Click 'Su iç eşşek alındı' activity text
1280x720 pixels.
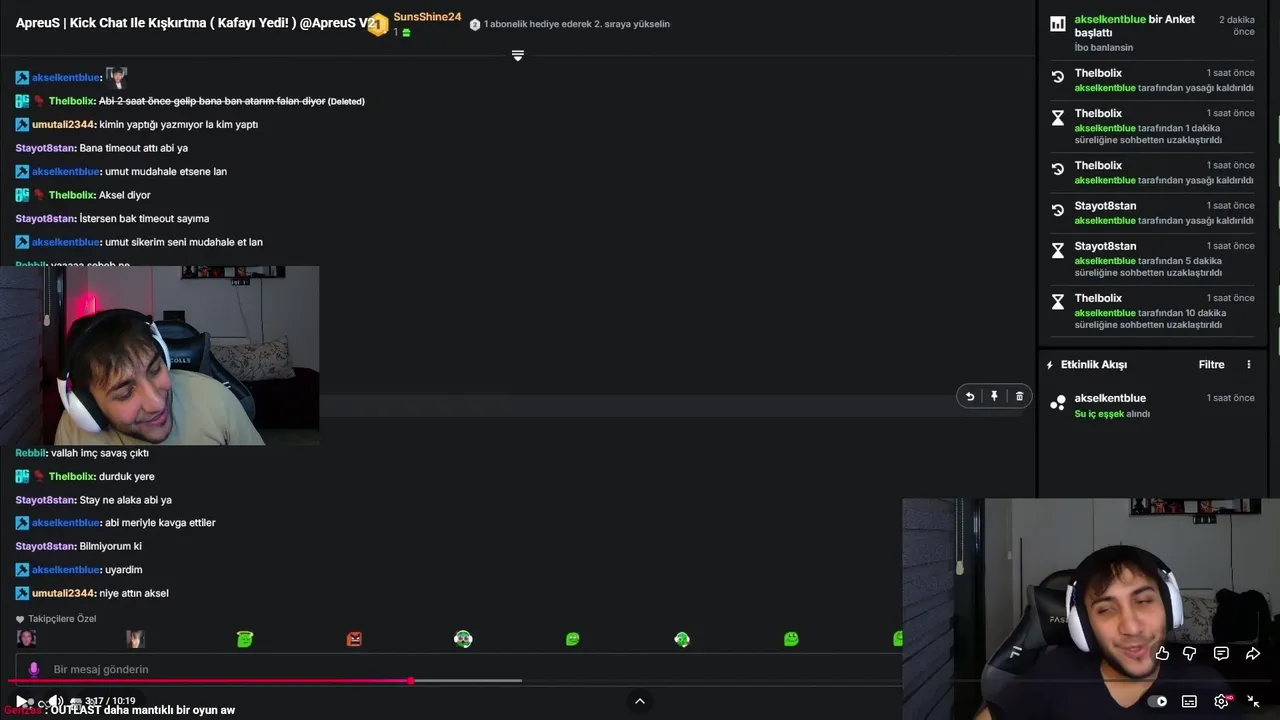coord(1112,414)
